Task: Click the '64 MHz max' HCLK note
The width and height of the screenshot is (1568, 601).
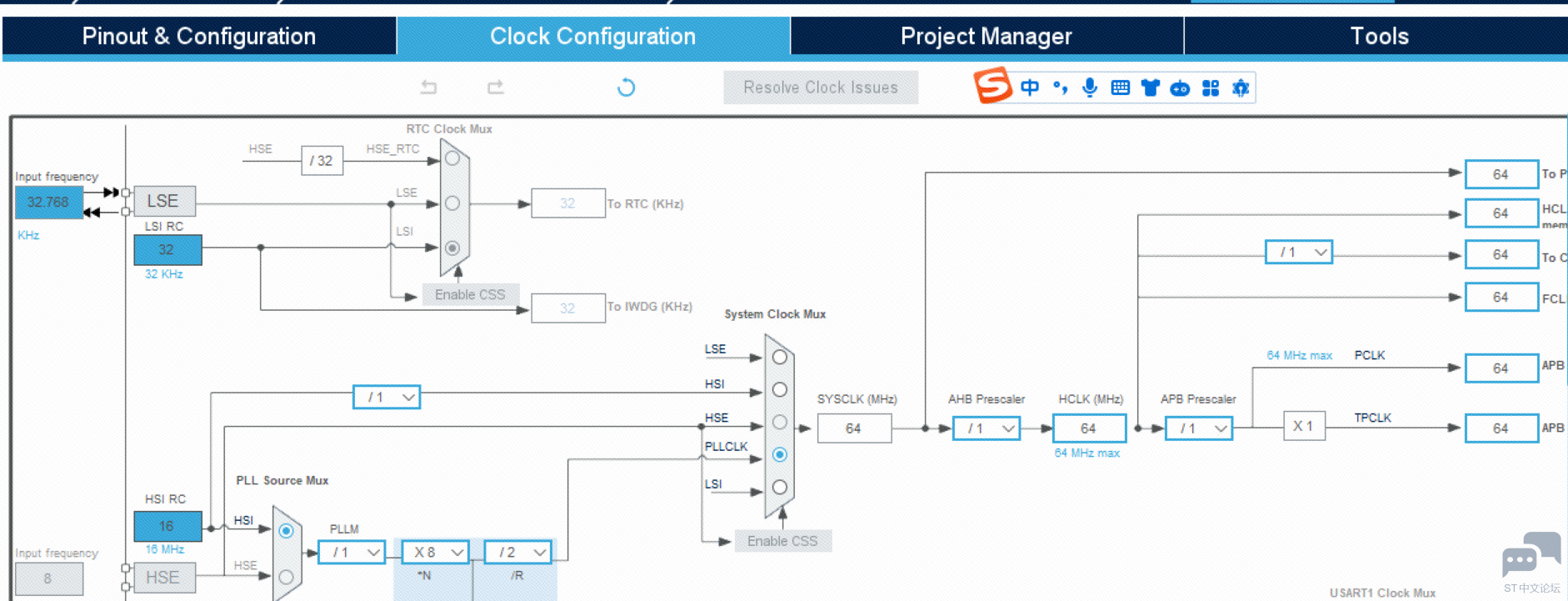Action: click(1087, 453)
